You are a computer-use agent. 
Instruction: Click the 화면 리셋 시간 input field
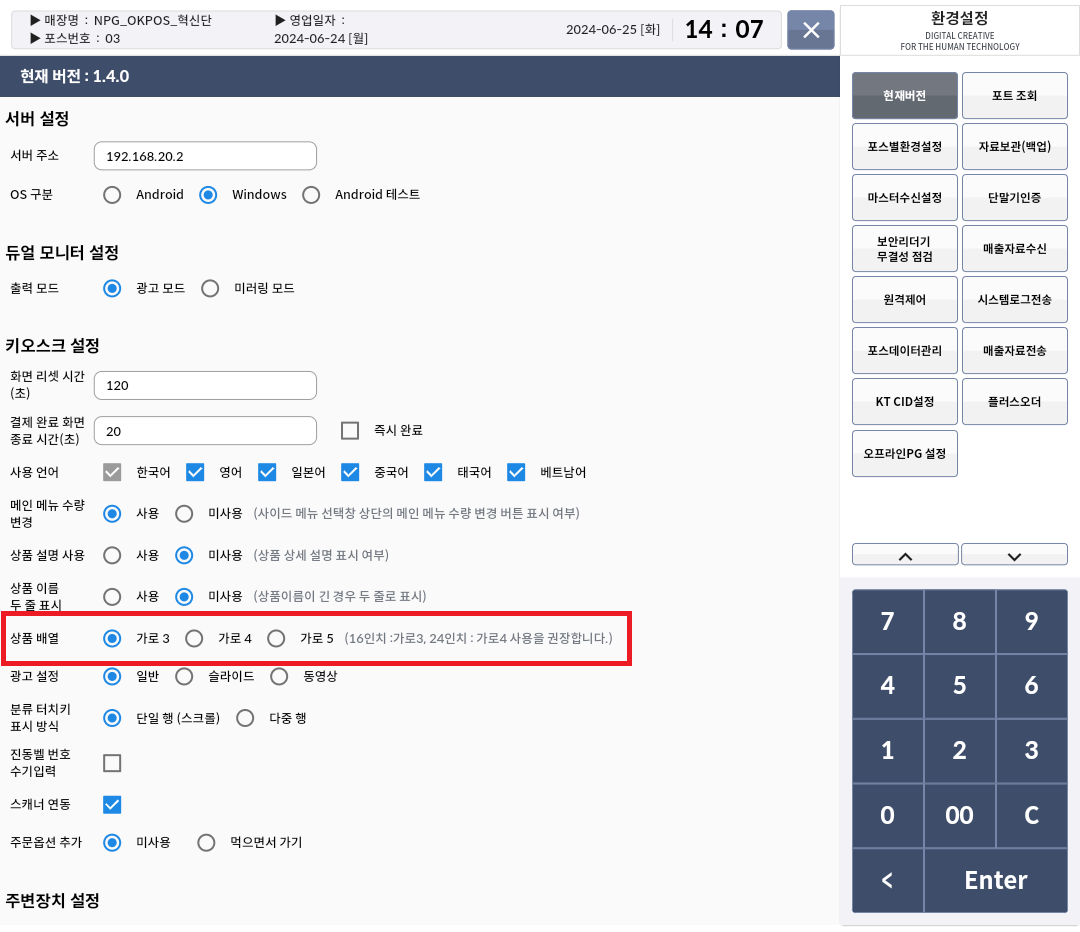[205, 386]
